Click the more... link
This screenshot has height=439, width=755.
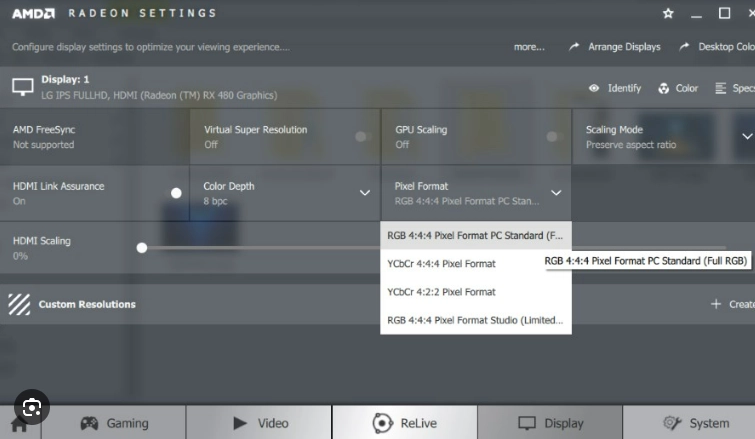(x=529, y=47)
